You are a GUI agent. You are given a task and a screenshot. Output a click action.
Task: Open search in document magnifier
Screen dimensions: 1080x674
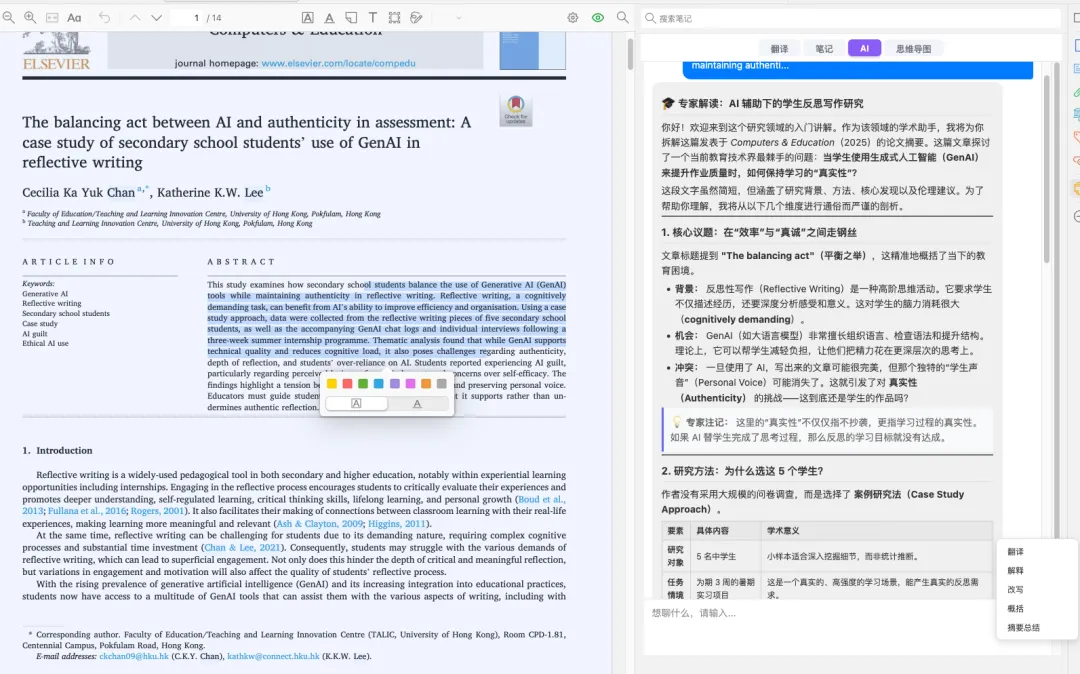[622, 17]
